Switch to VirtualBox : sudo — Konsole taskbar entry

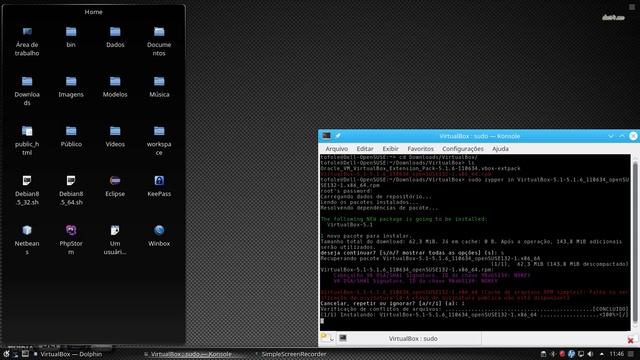point(188,354)
